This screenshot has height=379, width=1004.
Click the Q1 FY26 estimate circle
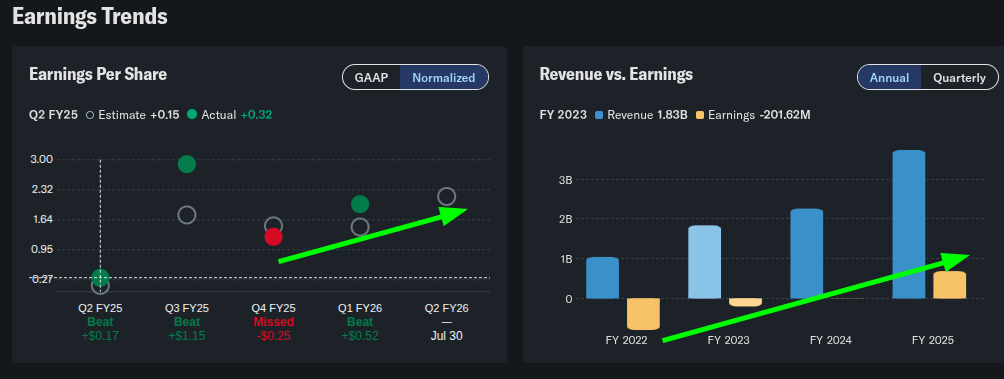click(x=360, y=227)
